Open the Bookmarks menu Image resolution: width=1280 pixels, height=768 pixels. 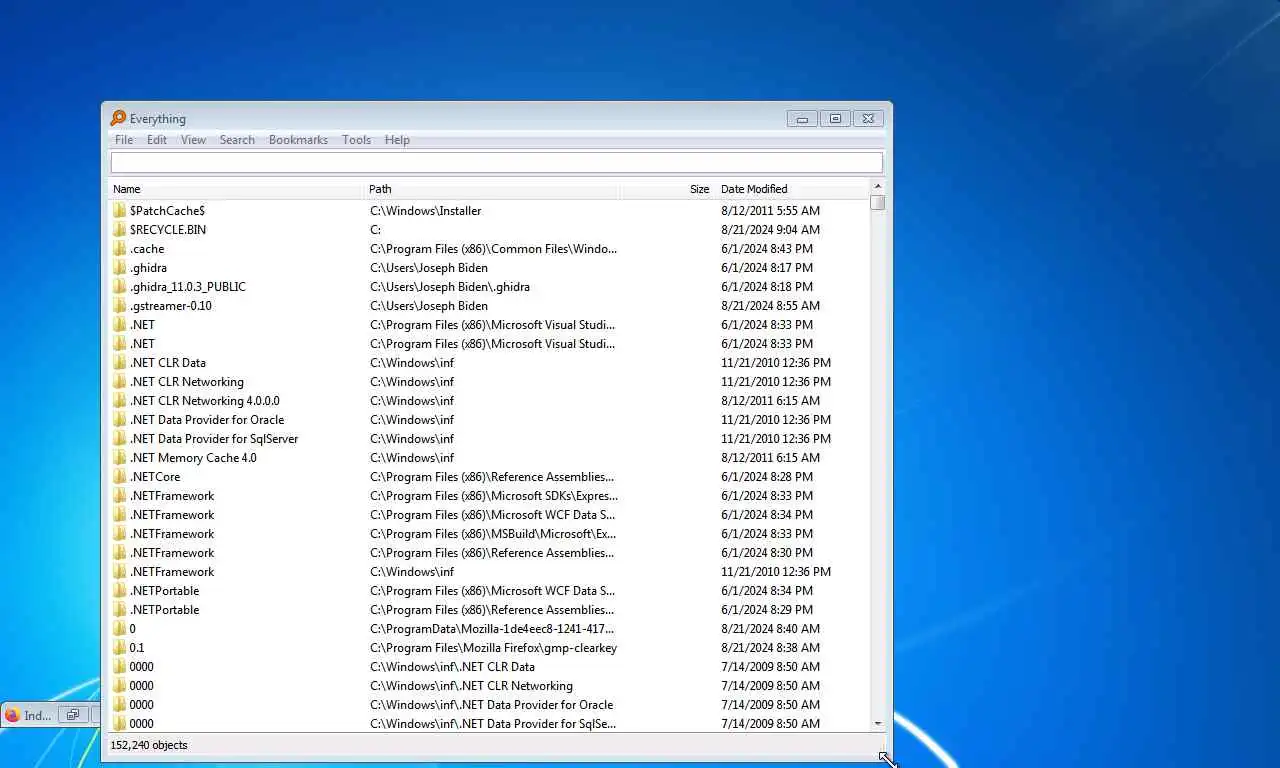click(x=298, y=140)
